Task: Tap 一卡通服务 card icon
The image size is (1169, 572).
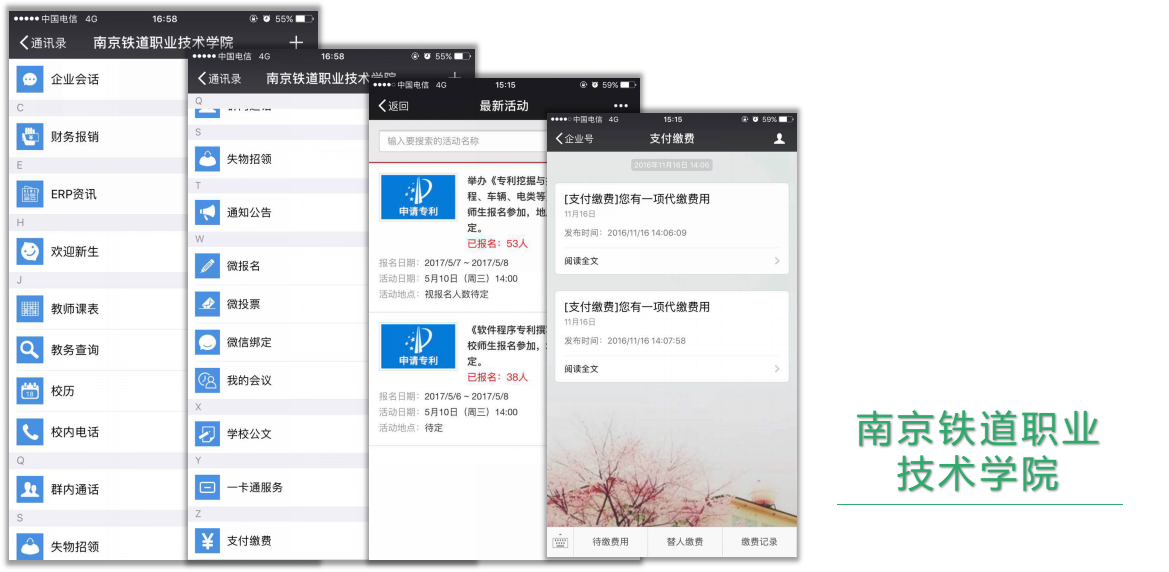Action: [207, 488]
